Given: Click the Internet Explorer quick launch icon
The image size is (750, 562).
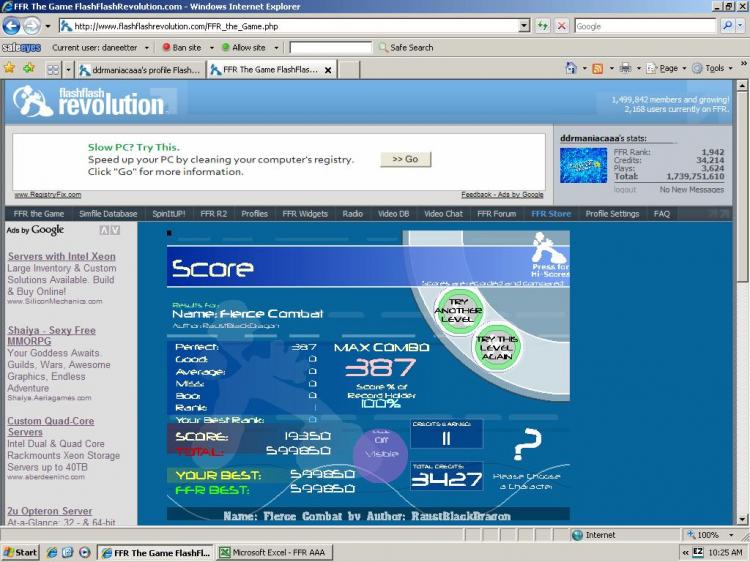Looking at the screenshot, I should (52, 552).
